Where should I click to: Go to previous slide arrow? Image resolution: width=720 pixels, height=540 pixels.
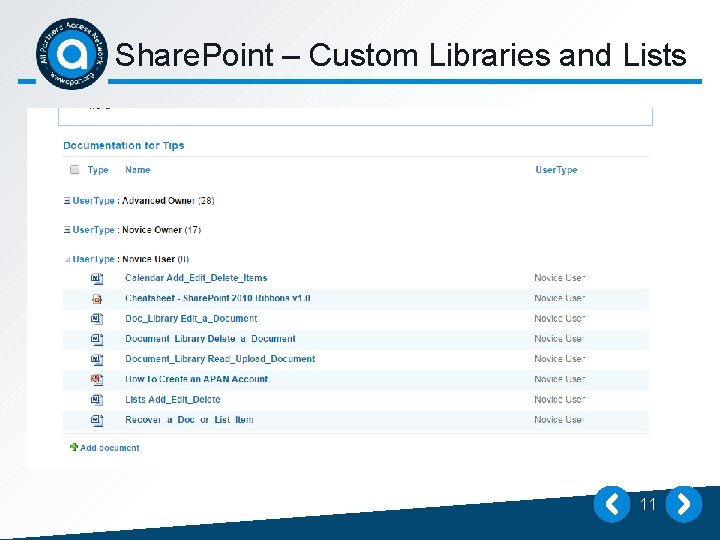pos(612,504)
